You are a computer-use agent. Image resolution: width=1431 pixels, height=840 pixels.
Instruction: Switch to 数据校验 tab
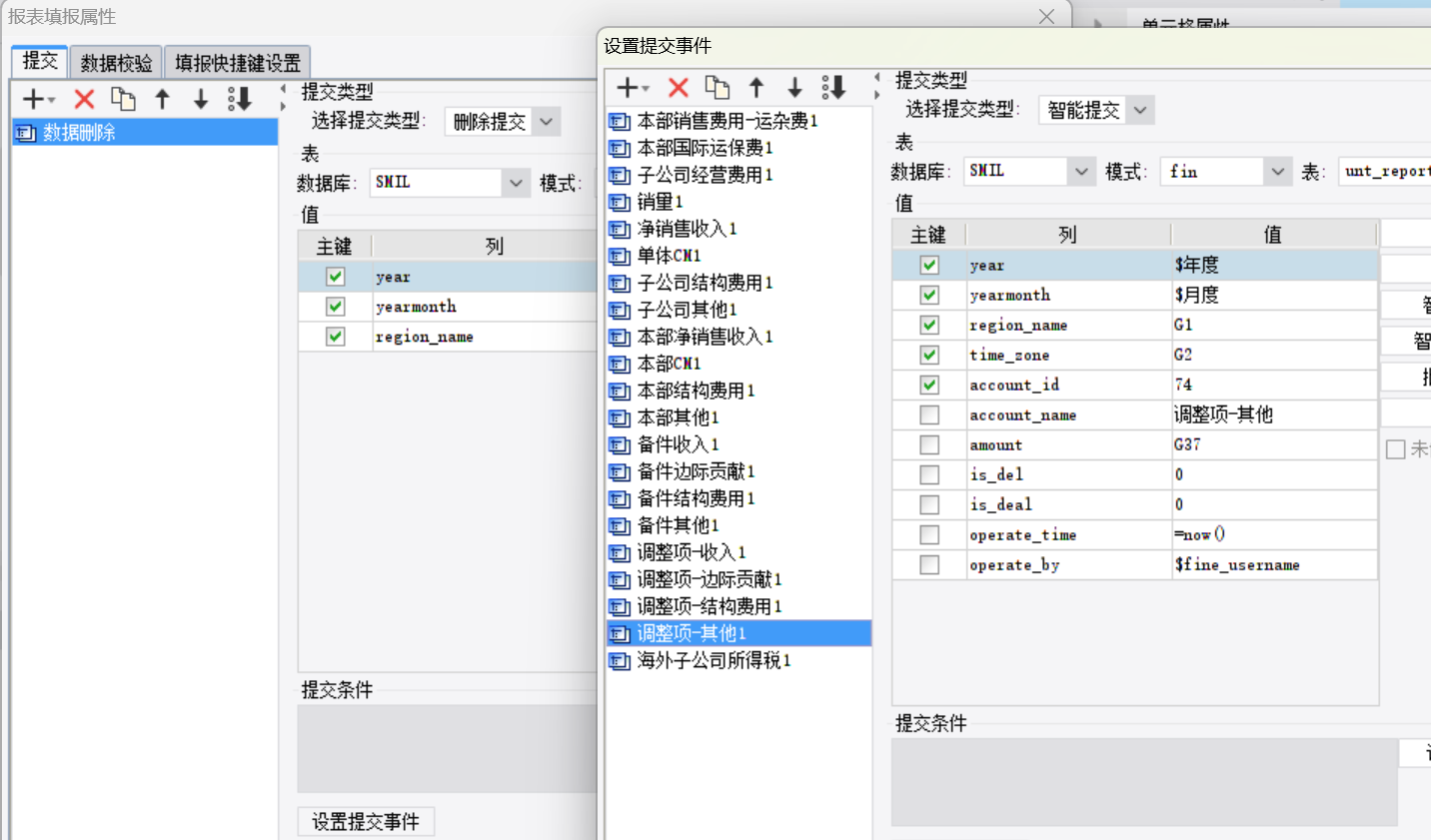click(116, 63)
